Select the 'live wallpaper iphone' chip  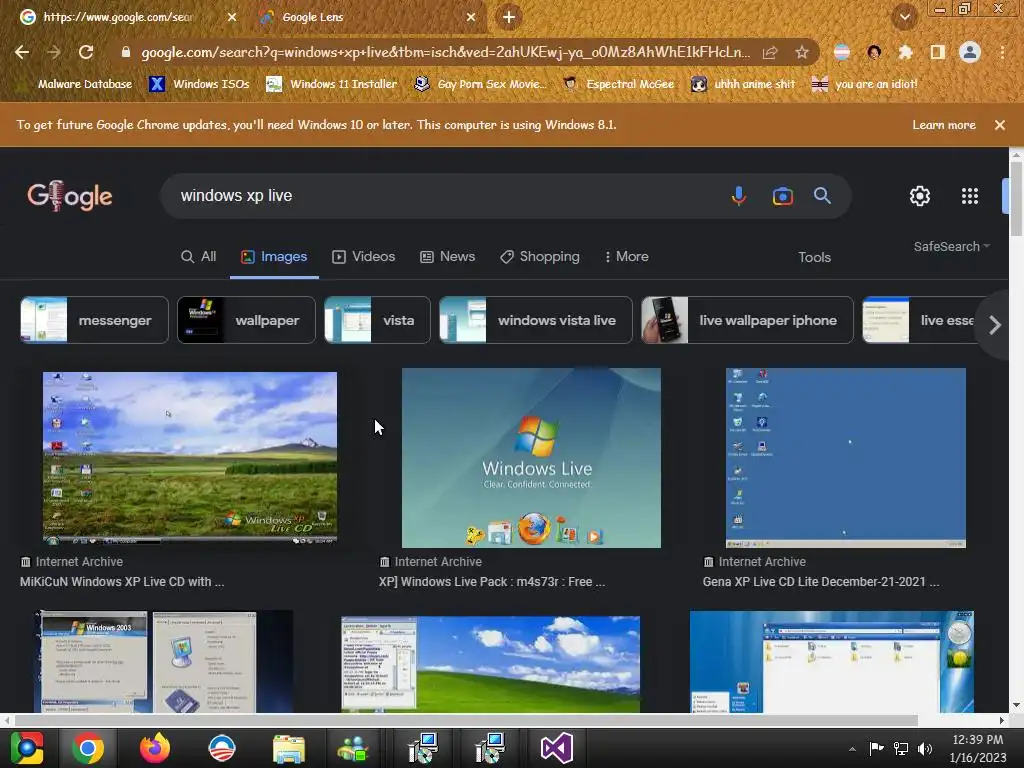[x=747, y=320]
